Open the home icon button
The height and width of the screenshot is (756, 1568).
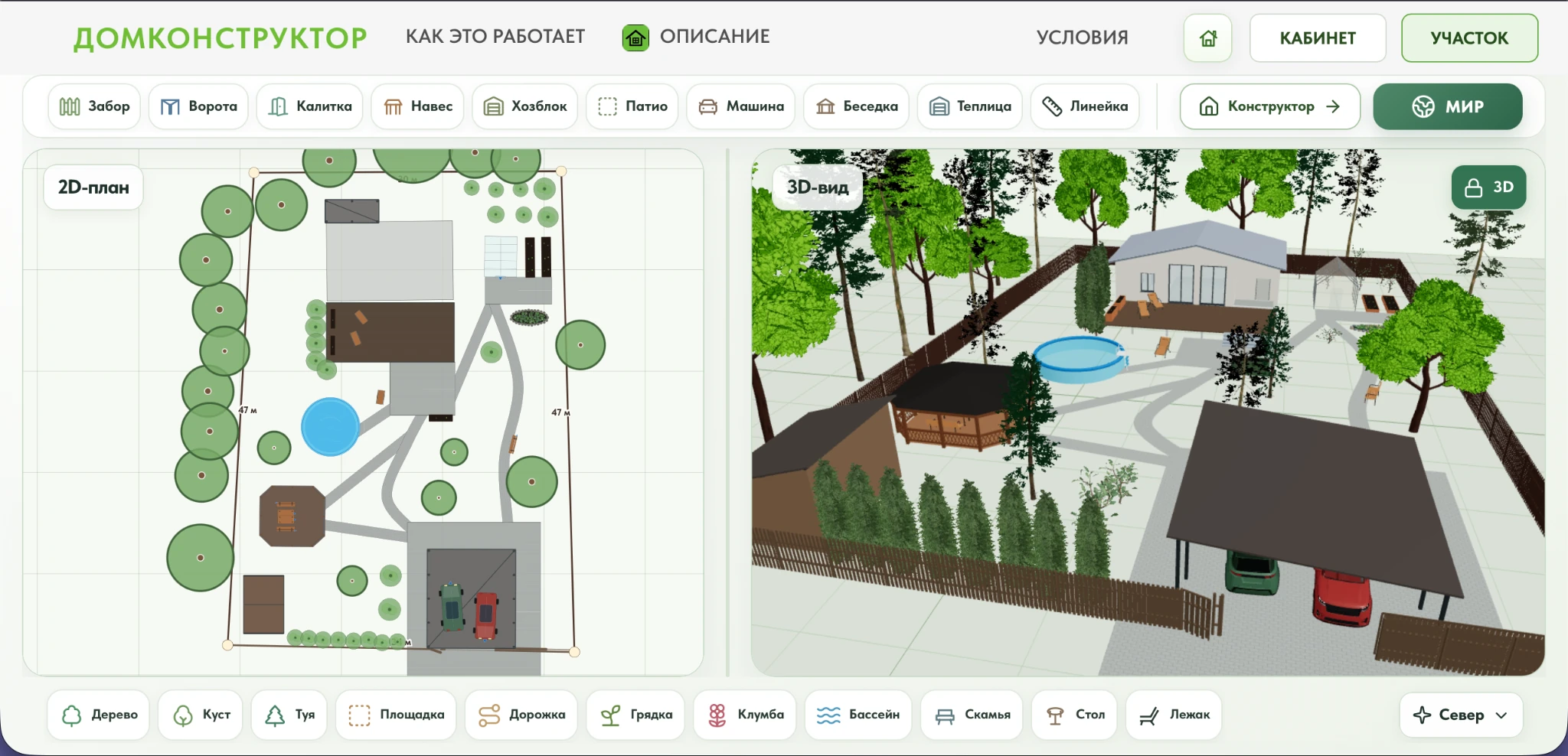click(1207, 37)
